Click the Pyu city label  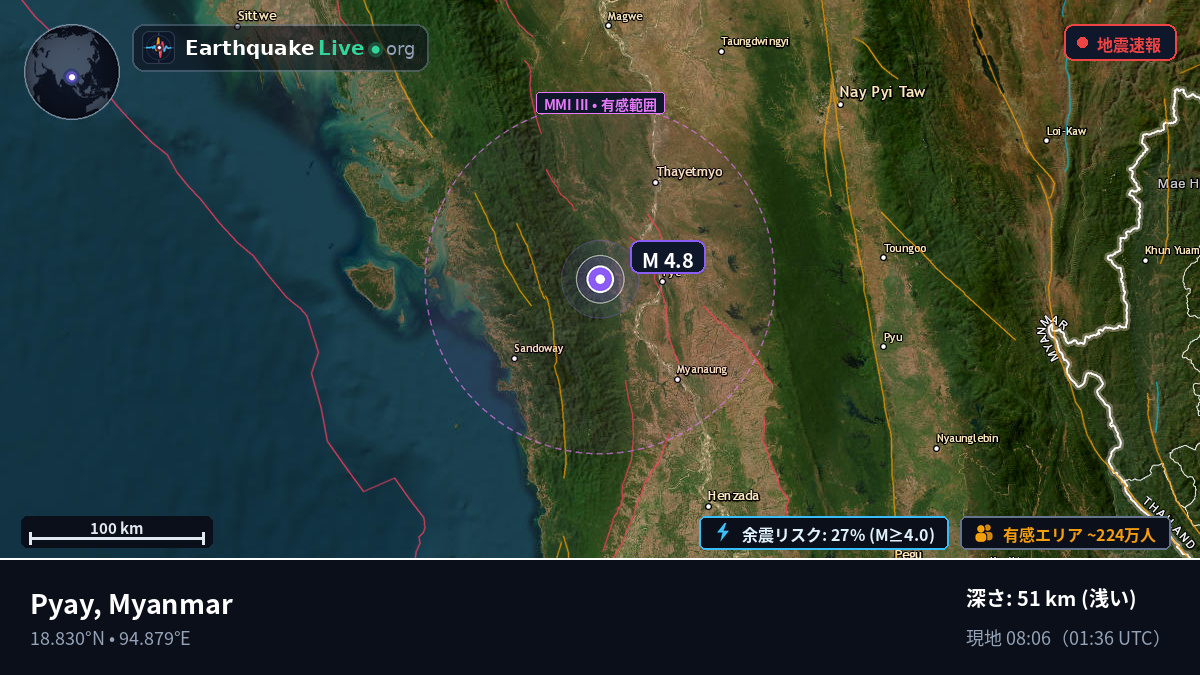click(893, 337)
